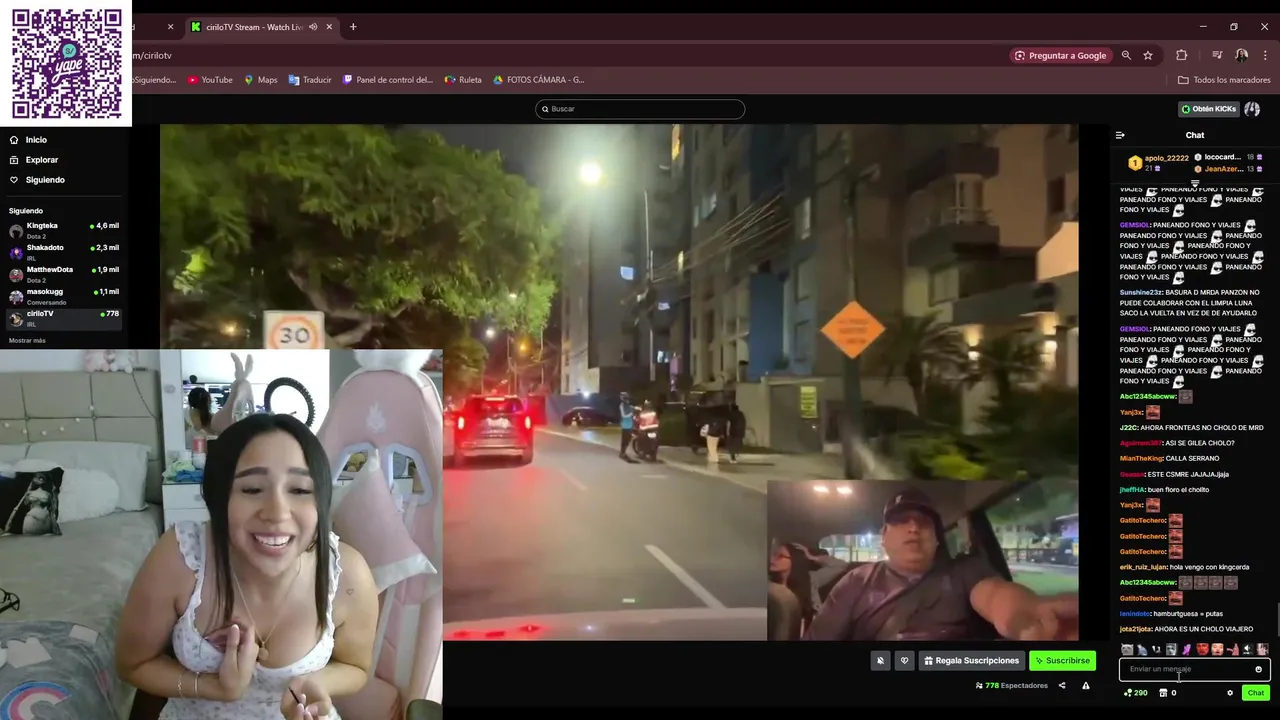Click the zoom magnifier icon in address bar
The height and width of the screenshot is (720, 1280).
(1126, 56)
